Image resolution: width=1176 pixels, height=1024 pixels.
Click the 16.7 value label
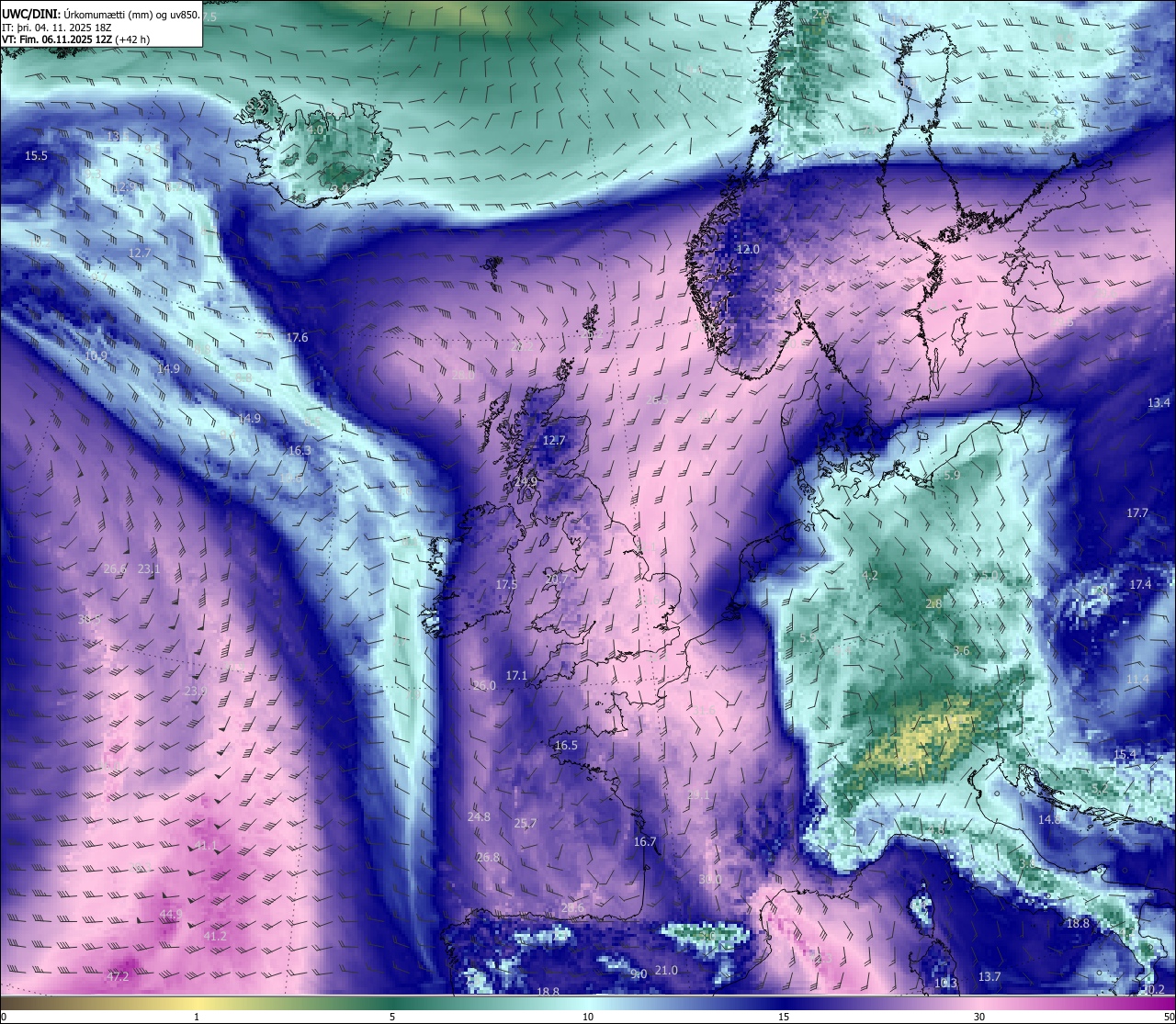pos(645,842)
